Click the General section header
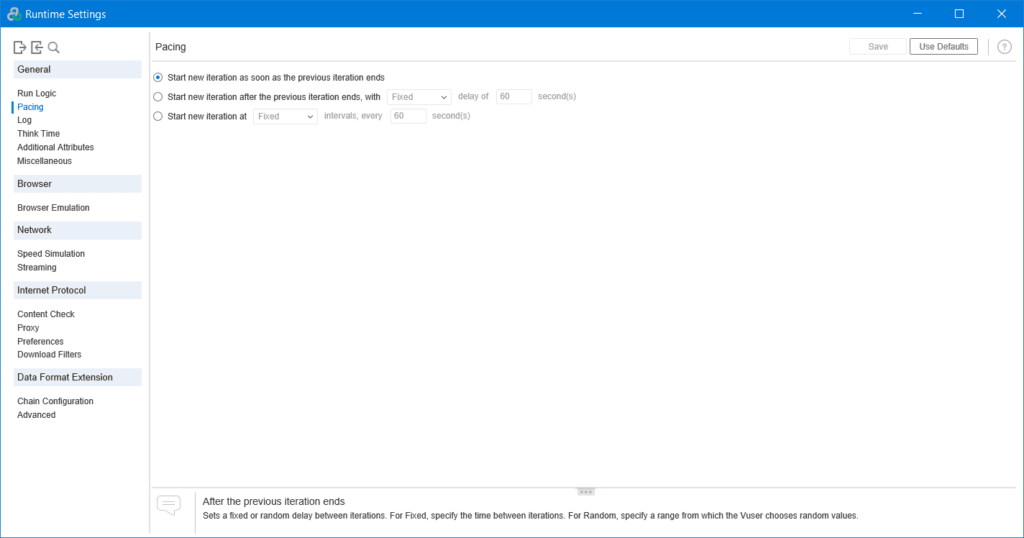The image size is (1024, 538). pyautogui.click(x=77, y=69)
